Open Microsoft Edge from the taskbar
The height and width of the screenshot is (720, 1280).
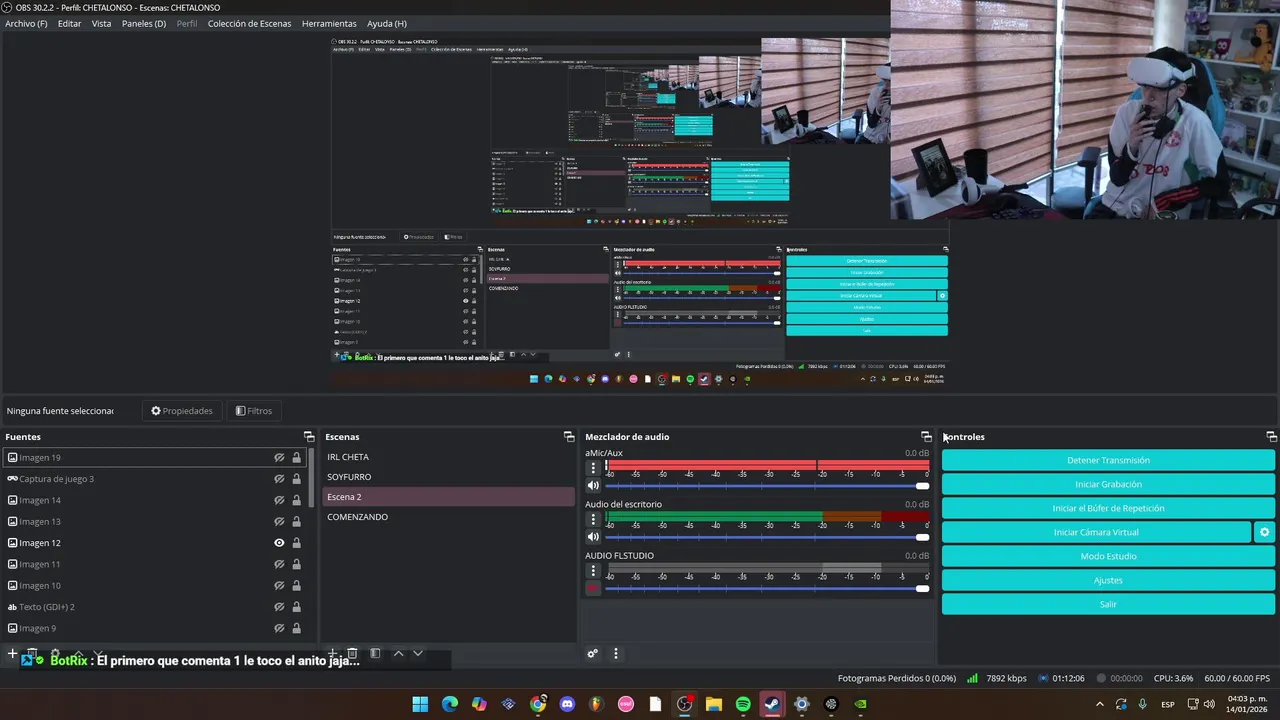[450, 704]
